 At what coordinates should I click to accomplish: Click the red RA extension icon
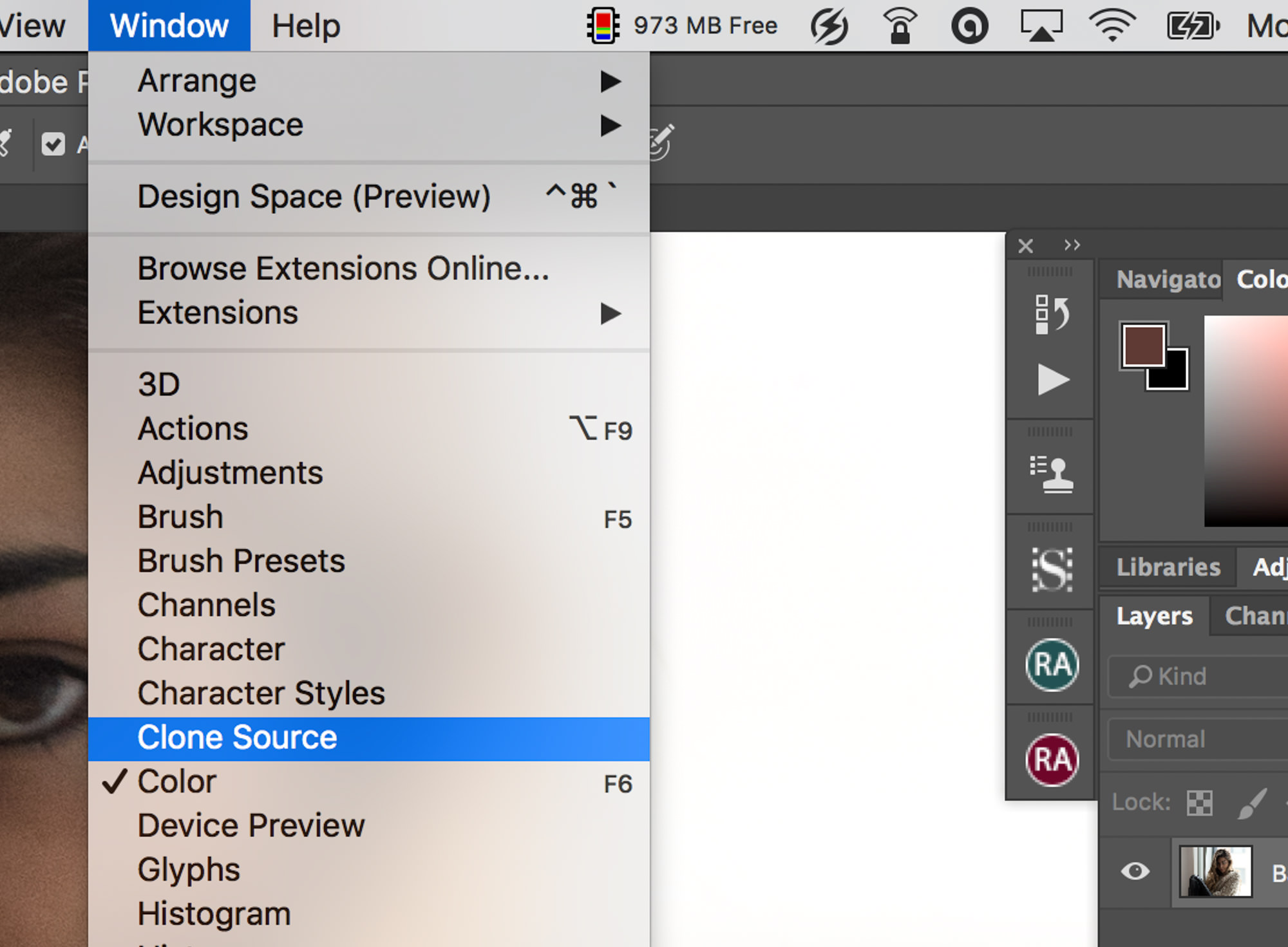click(x=1052, y=760)
